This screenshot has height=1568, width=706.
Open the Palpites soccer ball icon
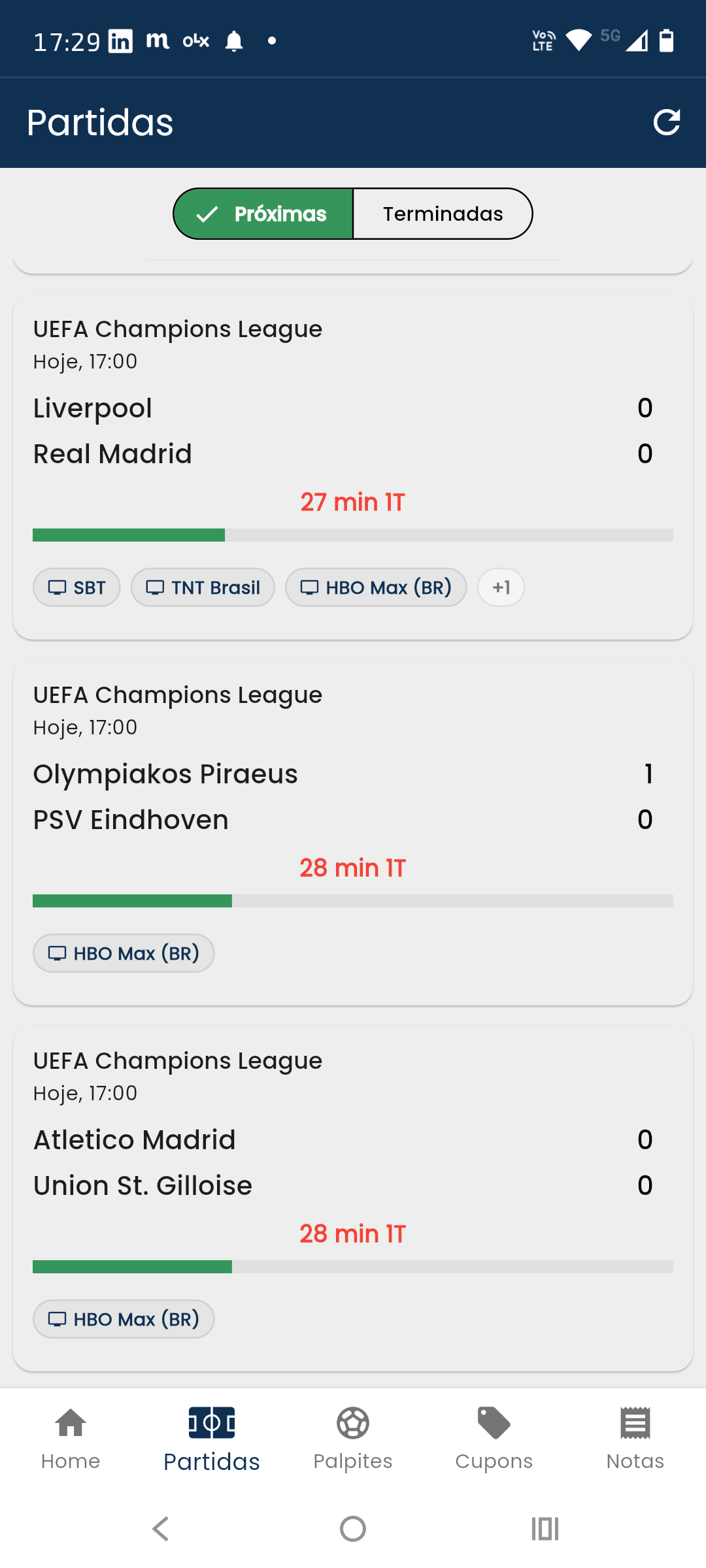(x=353, y=1423)
